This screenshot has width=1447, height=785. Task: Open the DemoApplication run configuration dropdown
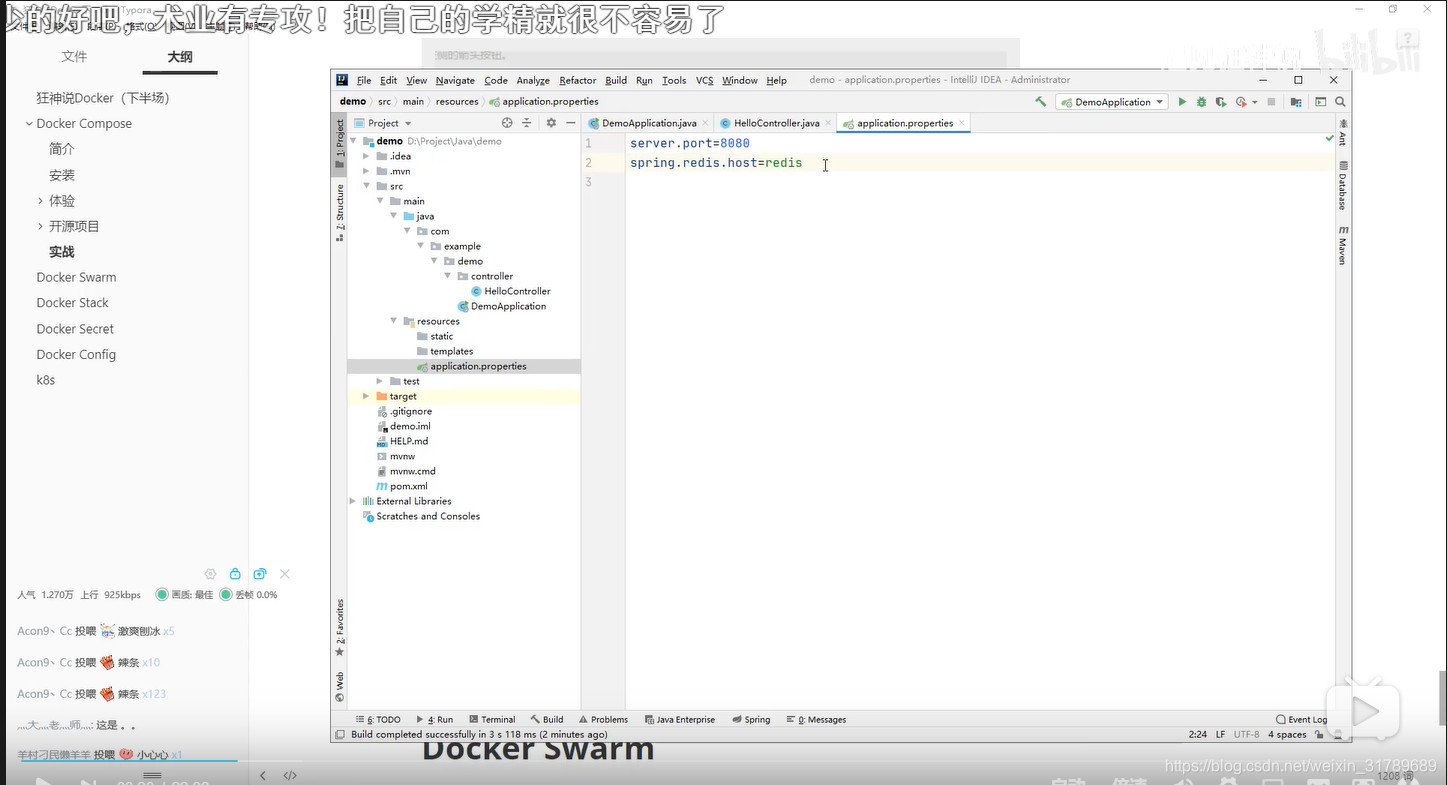(x=1112, y=102)
